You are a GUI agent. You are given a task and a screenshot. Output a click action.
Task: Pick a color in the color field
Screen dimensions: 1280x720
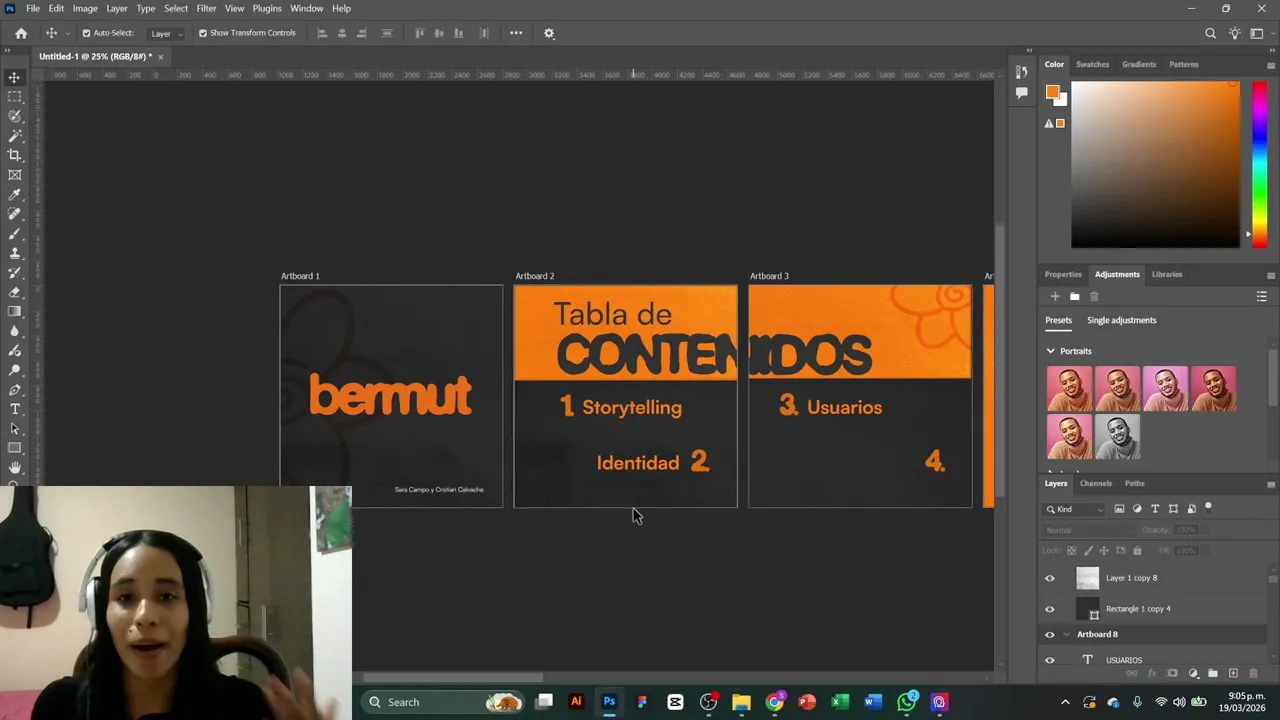1155,164
